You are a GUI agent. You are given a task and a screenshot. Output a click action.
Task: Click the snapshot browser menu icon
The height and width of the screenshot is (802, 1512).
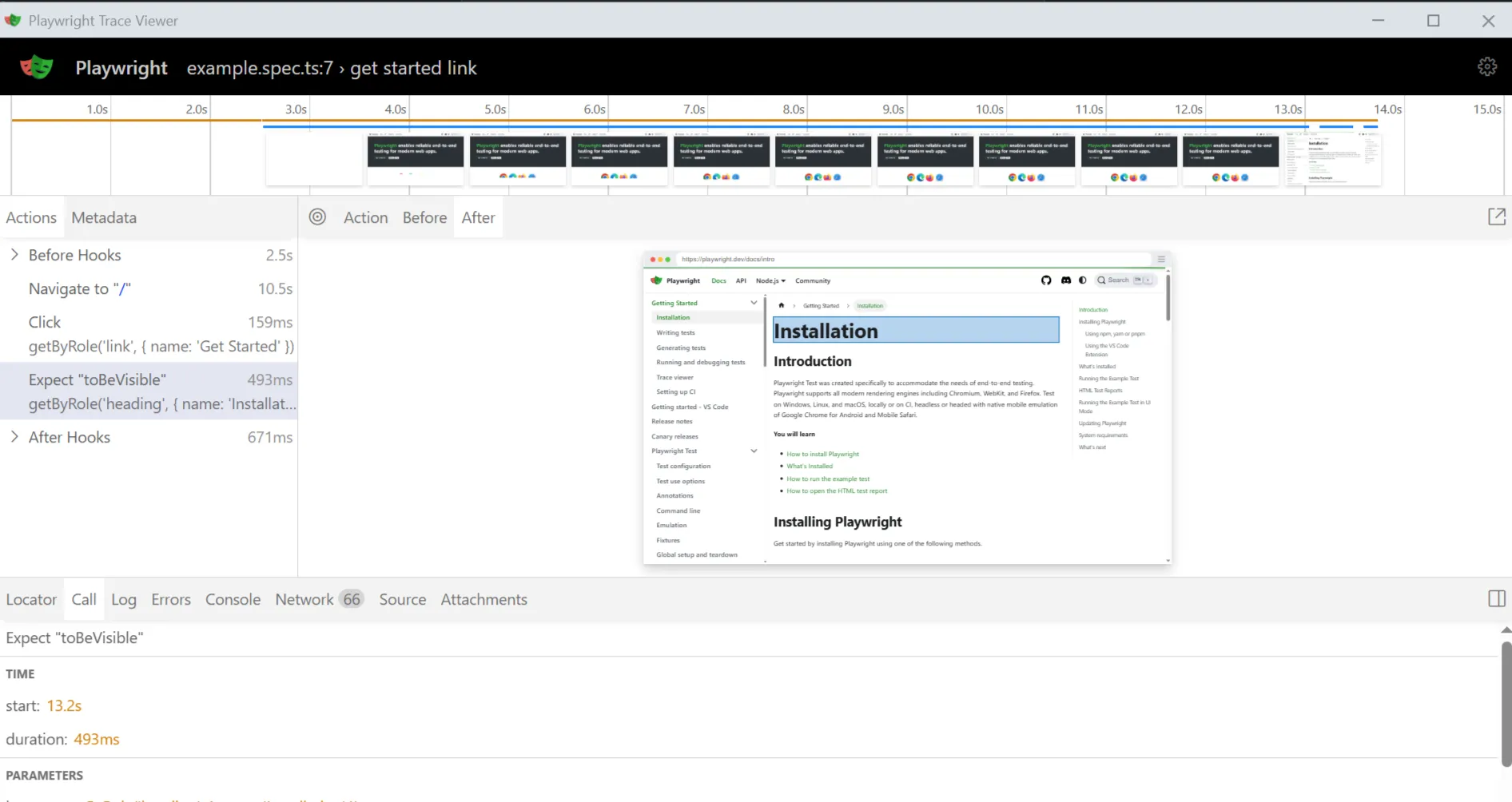[x=1161, y=259]
